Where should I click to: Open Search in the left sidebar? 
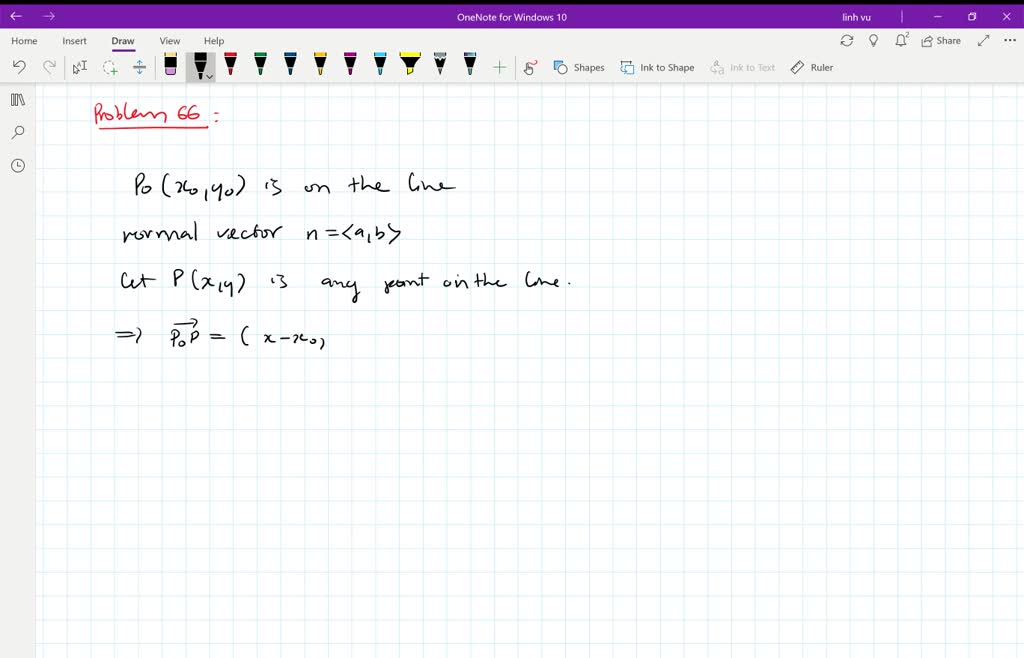[17, 132]
